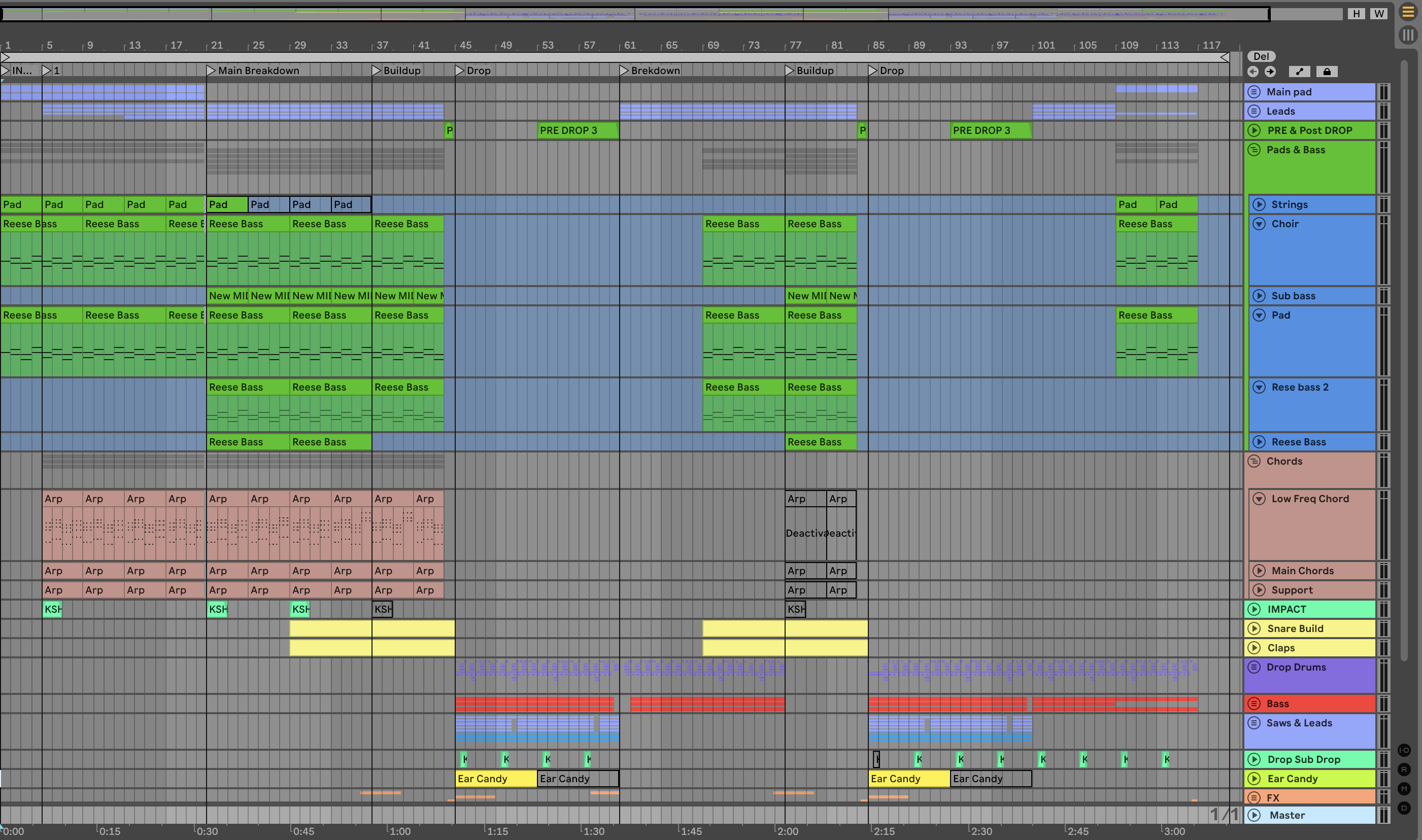1422x840 pixels.
Task: Collapse the Choir track with its triangle
Action: tap(1259, 224)
